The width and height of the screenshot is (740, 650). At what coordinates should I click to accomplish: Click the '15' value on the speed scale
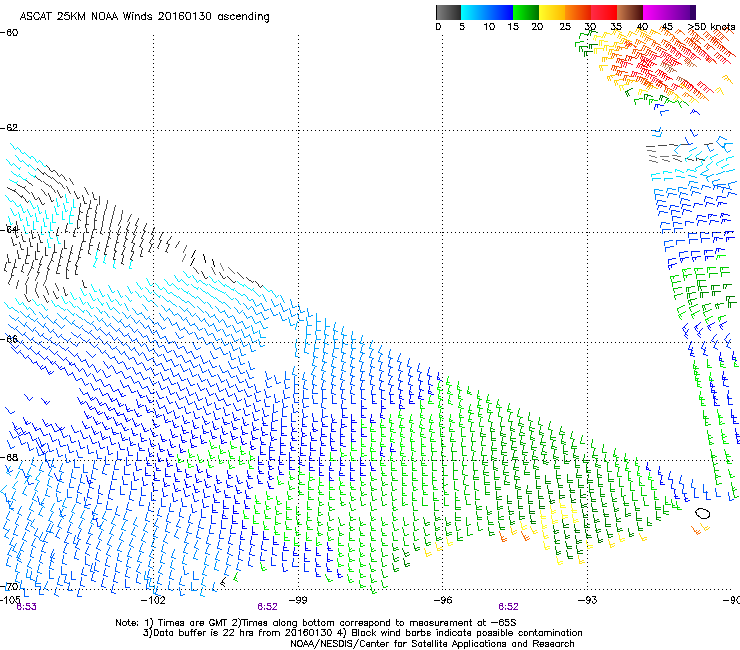point(513,26)
